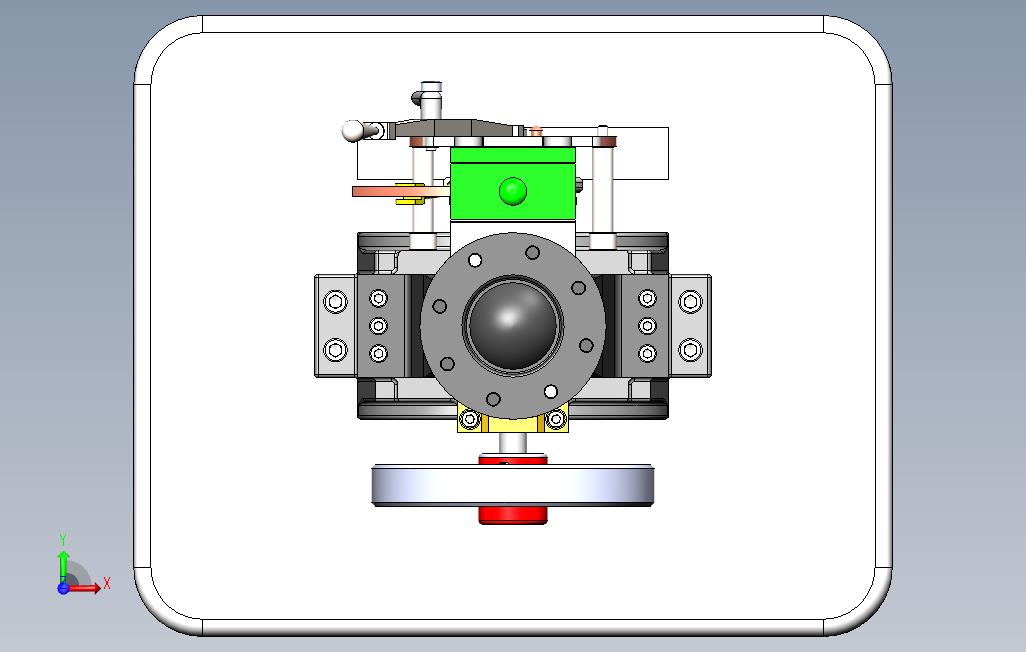Image resolution: width=1026 pixels, height=652 pixels.
Task: Select the green block on top of the model
Action: [513, 183]
